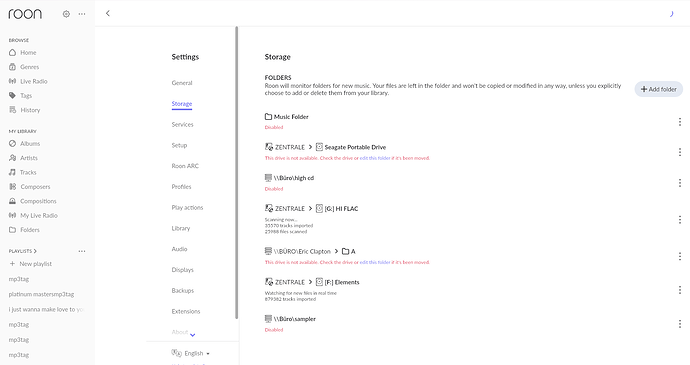Screen dimensions: 690x365
Task: Open options menu for \\Büro\sampler
Action: point(680,324)
